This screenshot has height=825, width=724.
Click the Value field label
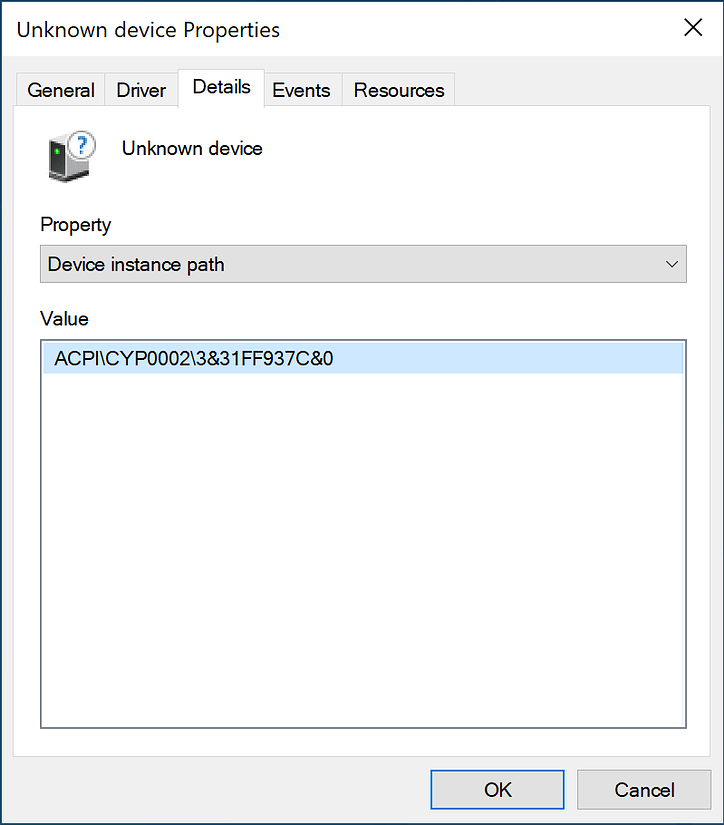(64, 319)
